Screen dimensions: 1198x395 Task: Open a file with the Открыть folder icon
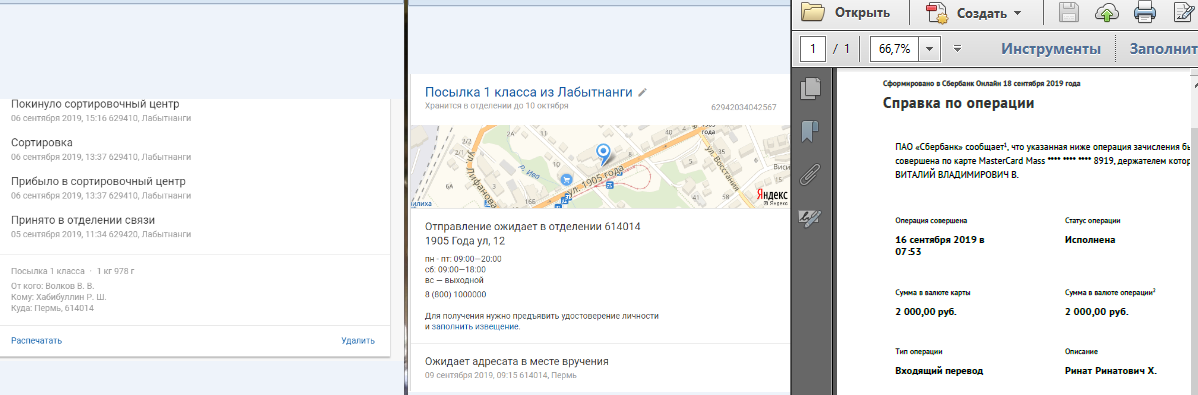[845, 12]
